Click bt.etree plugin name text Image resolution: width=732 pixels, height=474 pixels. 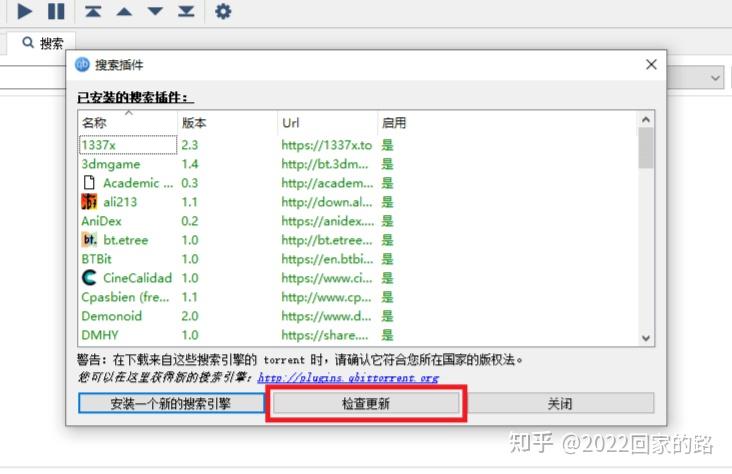[x=126, y=240]
